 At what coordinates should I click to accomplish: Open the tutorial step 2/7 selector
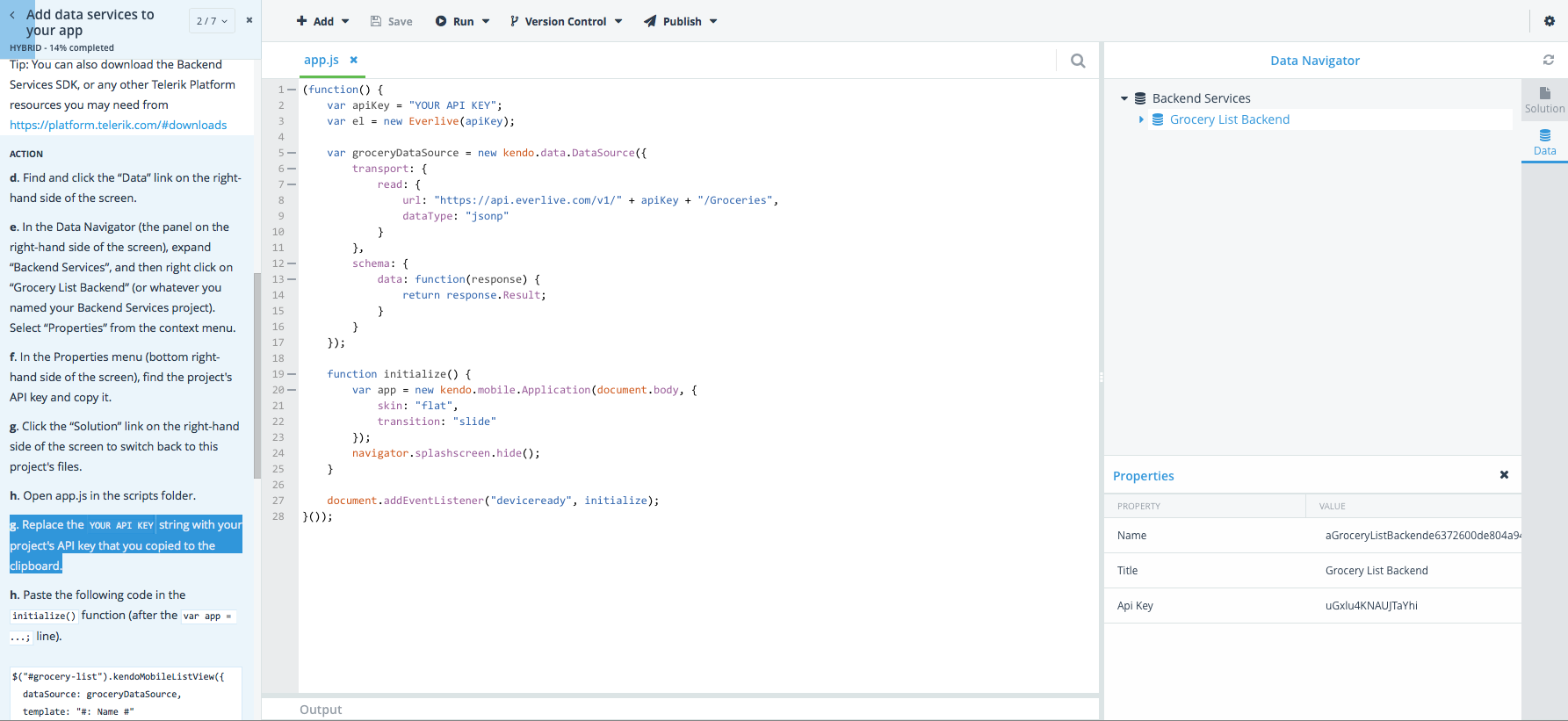[x=212, y=21]
